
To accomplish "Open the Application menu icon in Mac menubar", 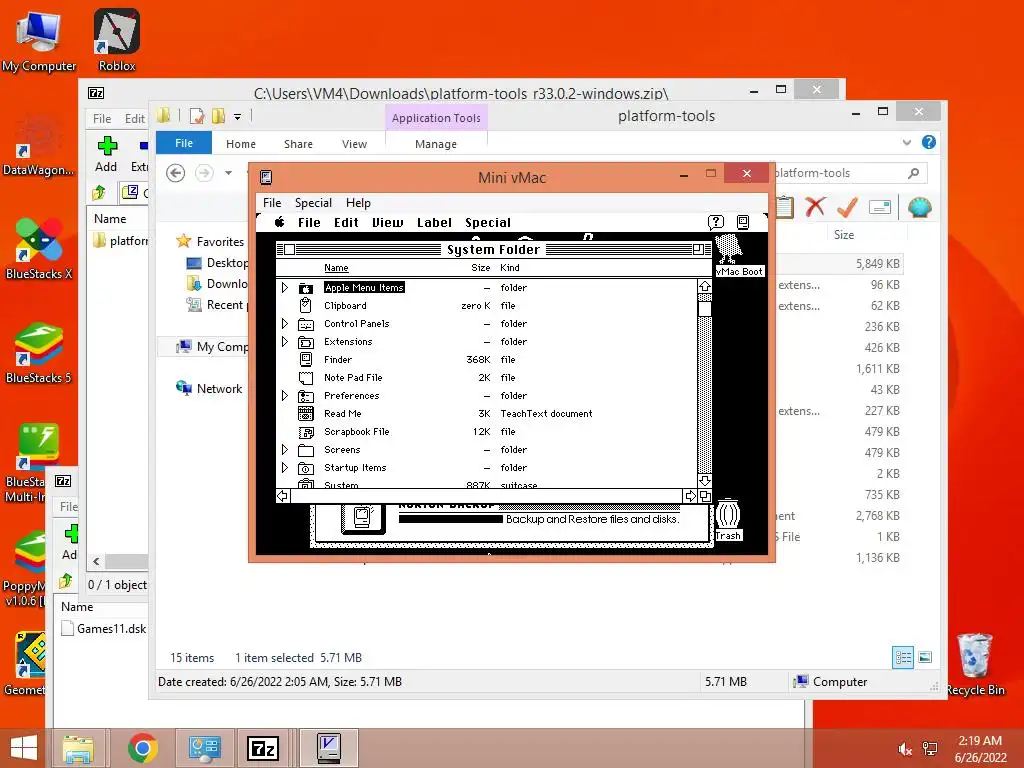I will click(743, 222).
